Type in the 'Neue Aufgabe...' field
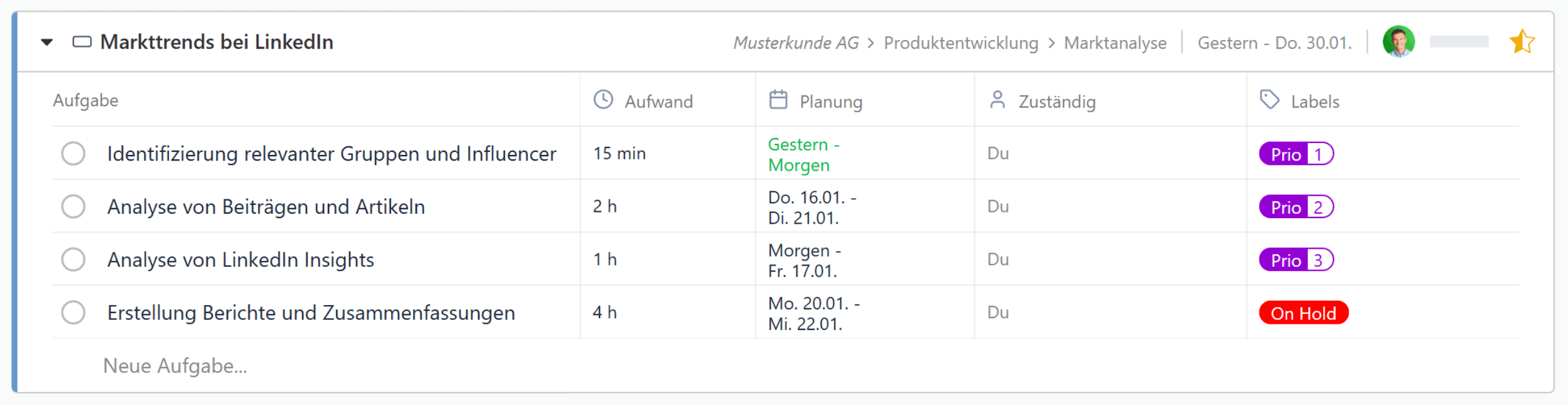The image size is (1568, 405). click(x=176, y=366)
